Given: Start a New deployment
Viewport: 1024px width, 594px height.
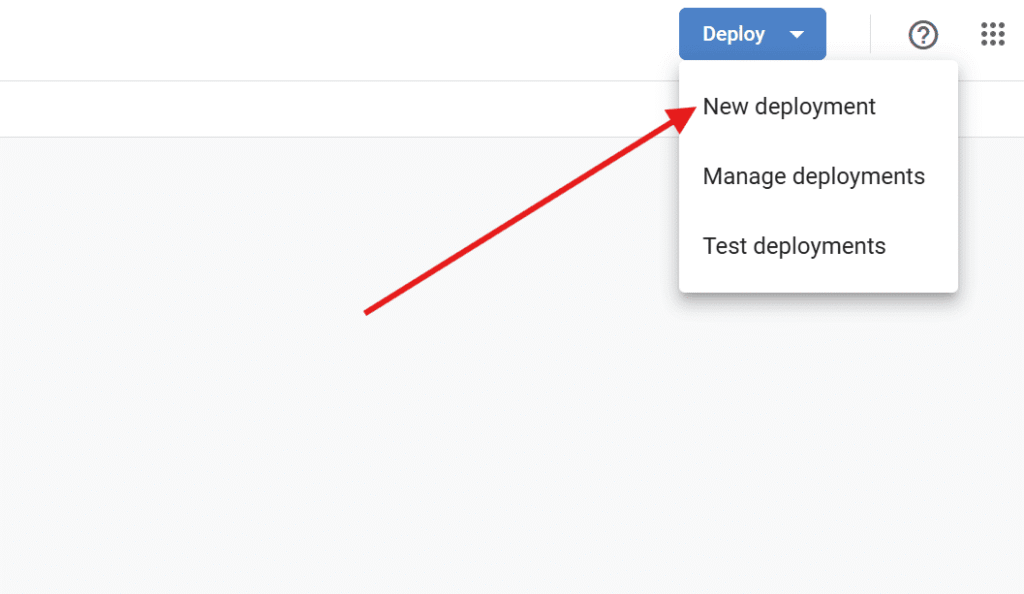Looking at the screenshot, I should [789, 106].
